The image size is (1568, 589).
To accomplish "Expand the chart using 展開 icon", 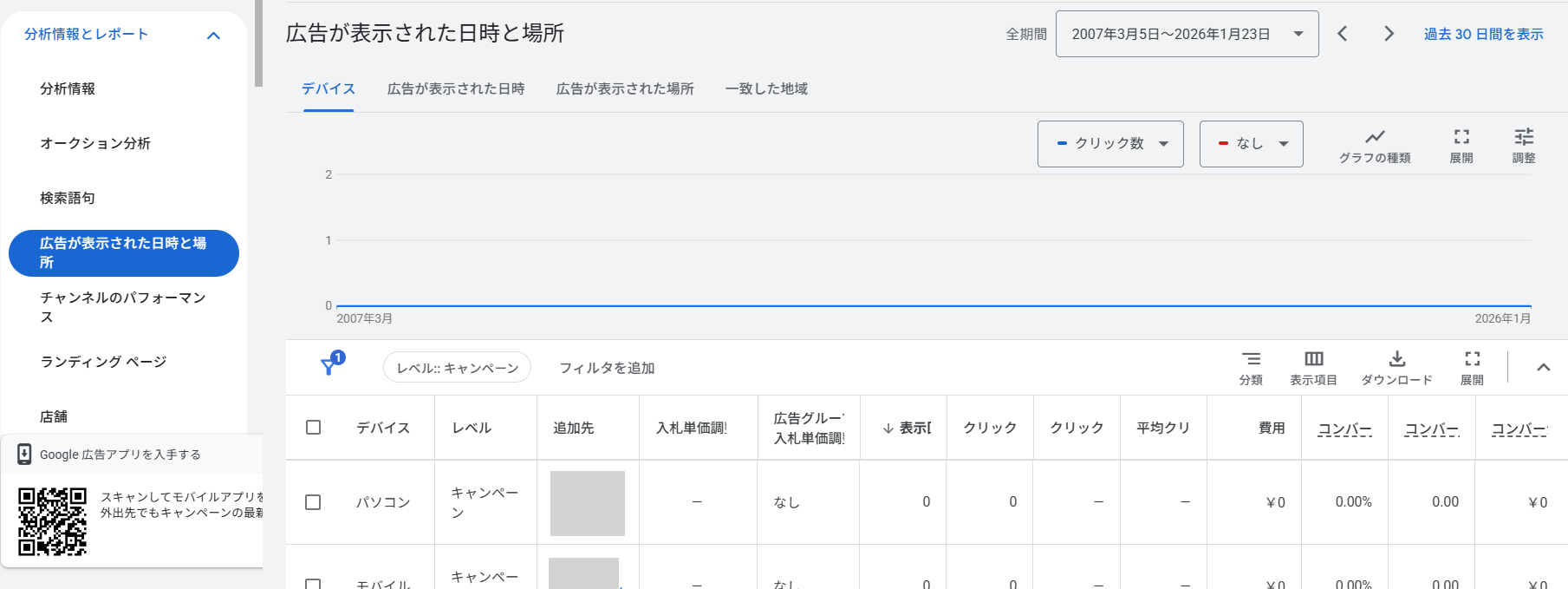I will coord(1461,137).
